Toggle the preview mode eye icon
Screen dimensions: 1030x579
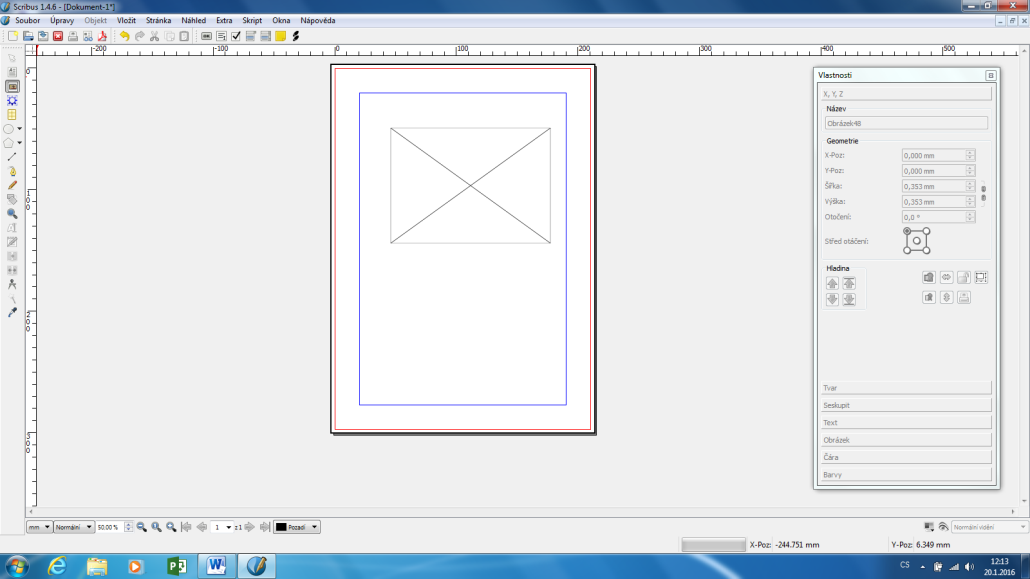[943, 527]
